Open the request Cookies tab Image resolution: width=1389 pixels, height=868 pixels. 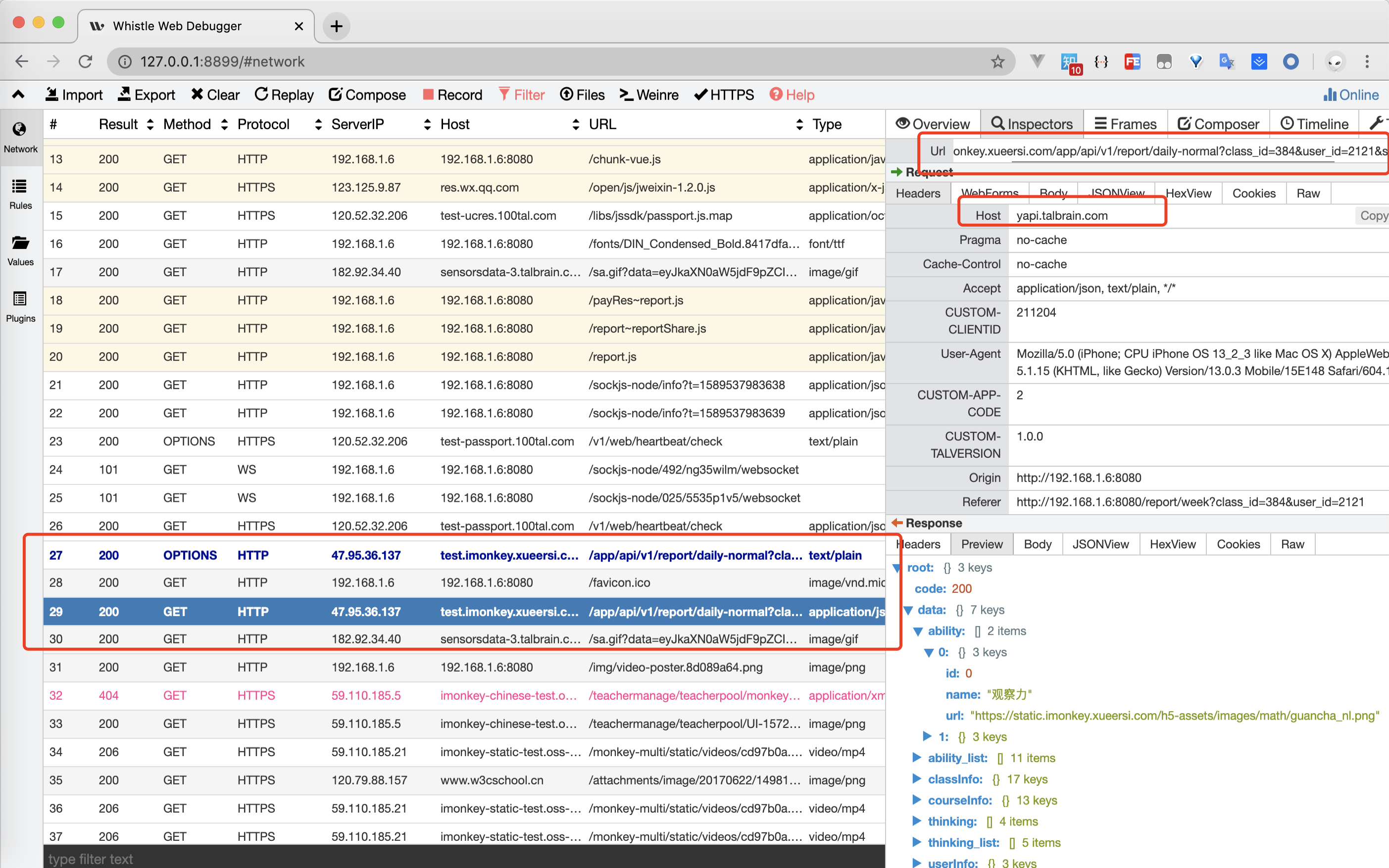1253,193
